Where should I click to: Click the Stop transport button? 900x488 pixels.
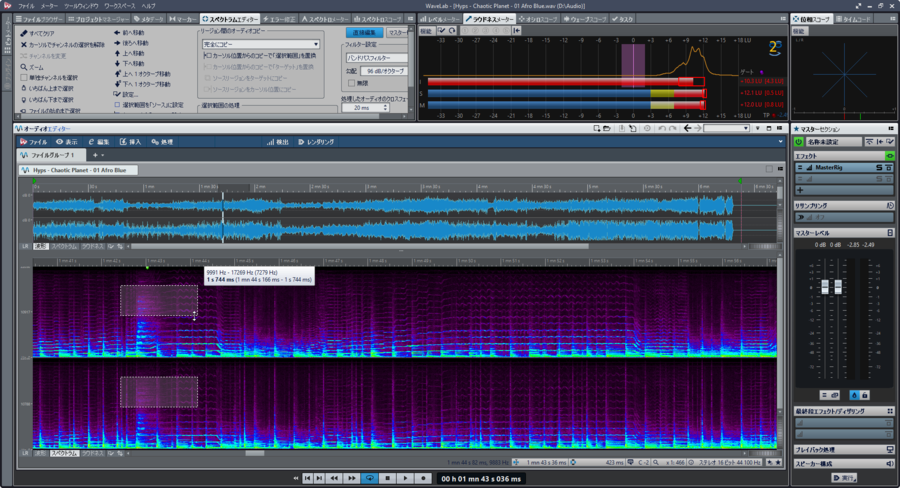tap(387, 478)
